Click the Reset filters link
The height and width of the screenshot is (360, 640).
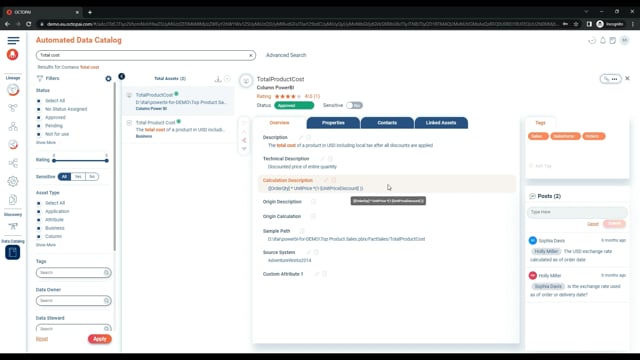[42, 339]
